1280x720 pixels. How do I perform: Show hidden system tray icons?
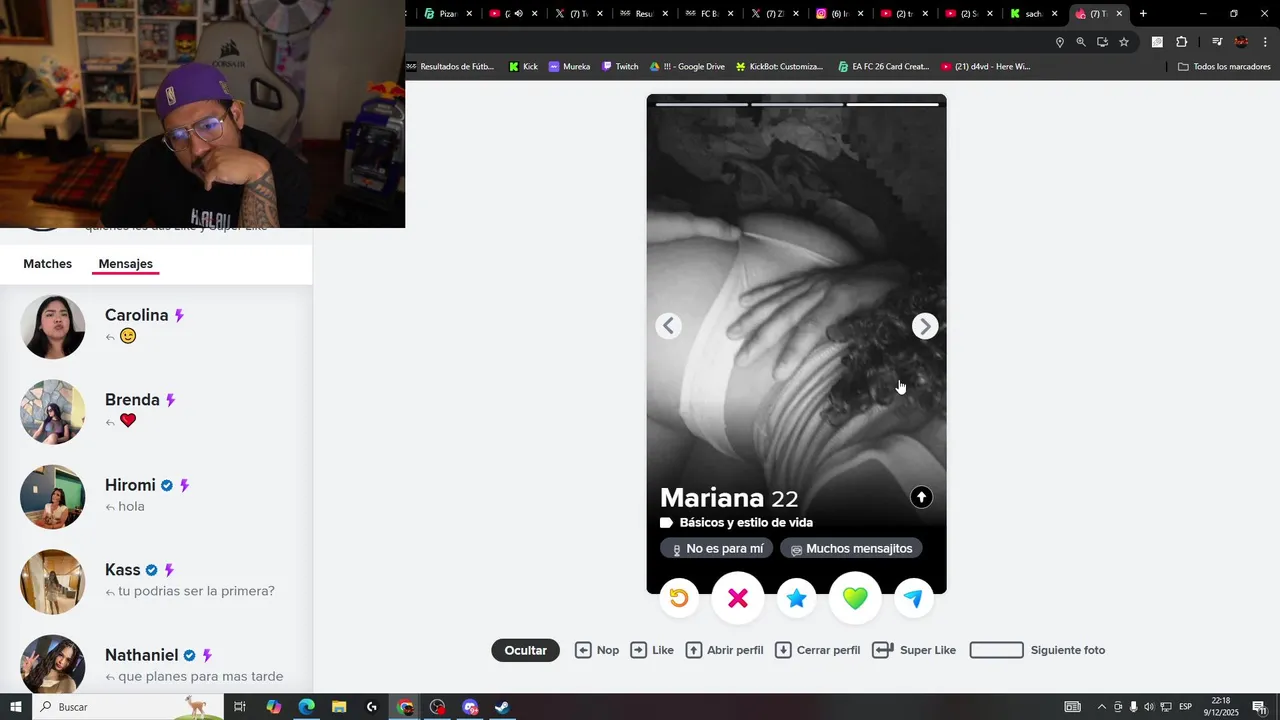[x=1102, y=707]
